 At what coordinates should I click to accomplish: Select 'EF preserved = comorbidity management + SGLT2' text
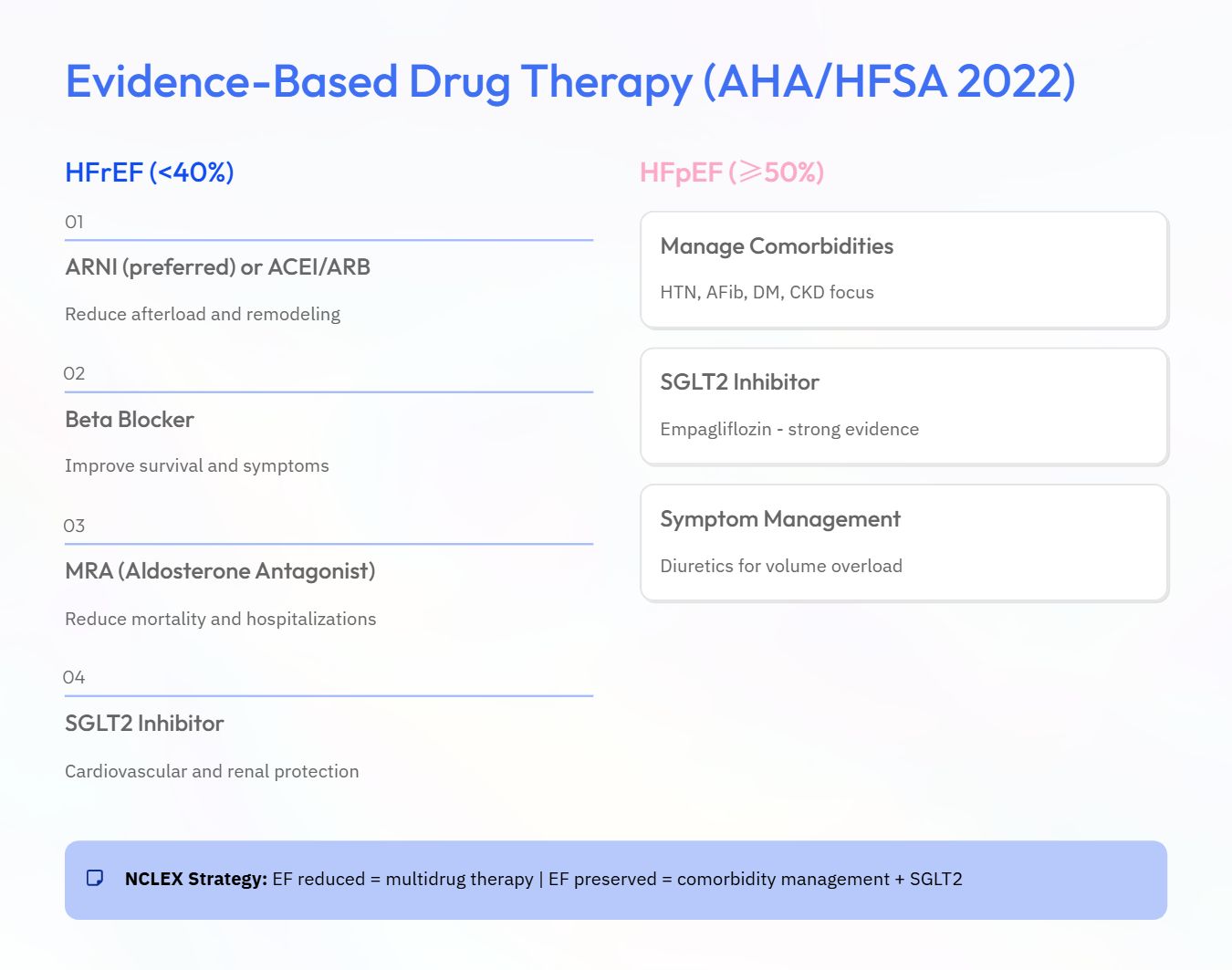(x=755, y=879)
